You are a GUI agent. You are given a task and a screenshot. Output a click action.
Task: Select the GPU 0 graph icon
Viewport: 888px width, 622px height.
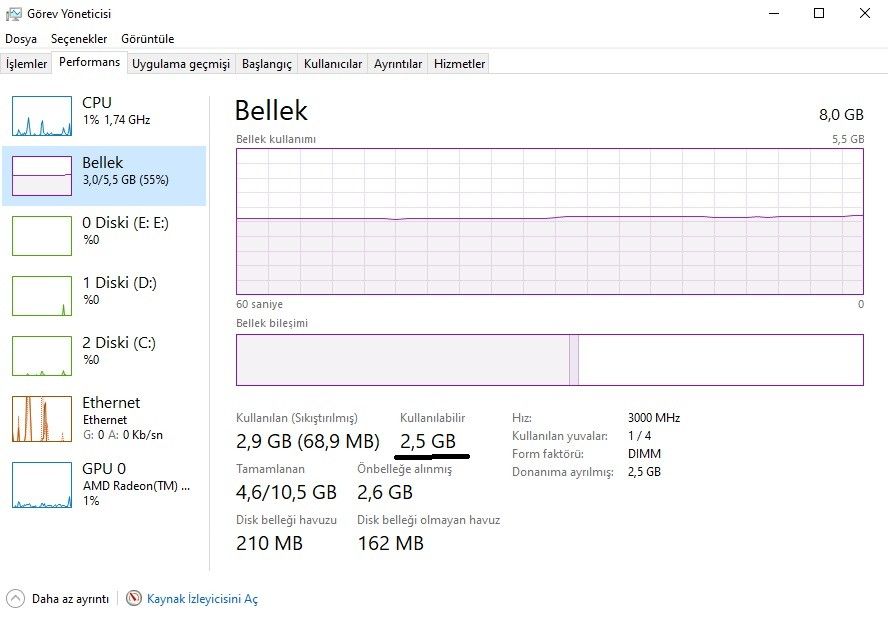pyautogui.click(x=42, y=484)
